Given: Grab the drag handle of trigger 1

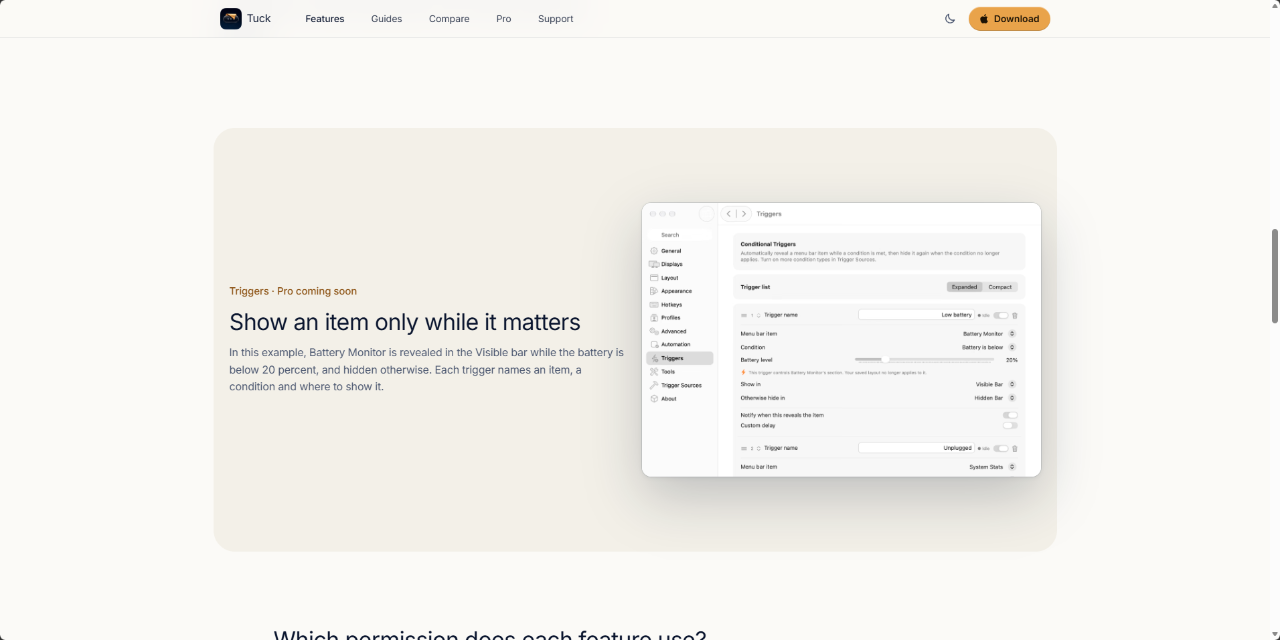Looking at the screenshot, I should pos(744,315).
